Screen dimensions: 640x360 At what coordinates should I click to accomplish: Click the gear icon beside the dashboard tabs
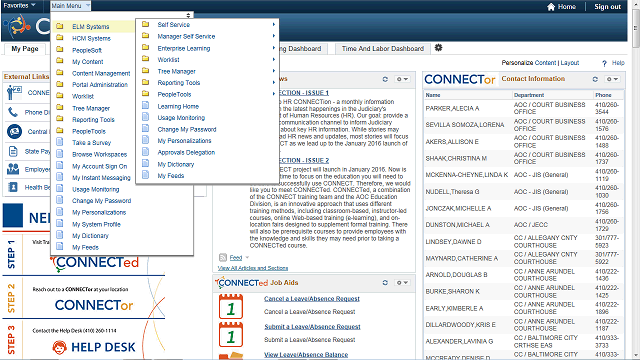[x=438, y=48]
